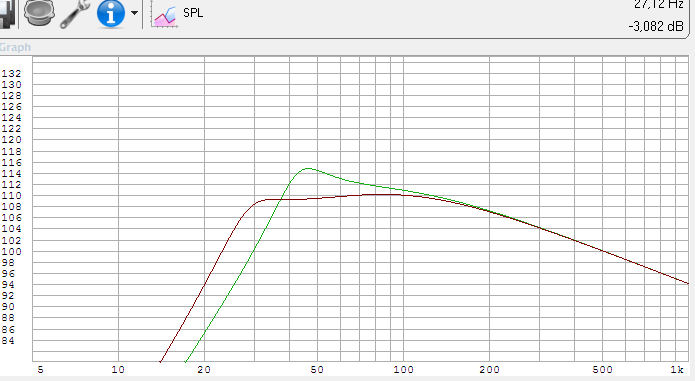Click the wrench options icon
The image size is (695, 381).
(x=74, y=14)
